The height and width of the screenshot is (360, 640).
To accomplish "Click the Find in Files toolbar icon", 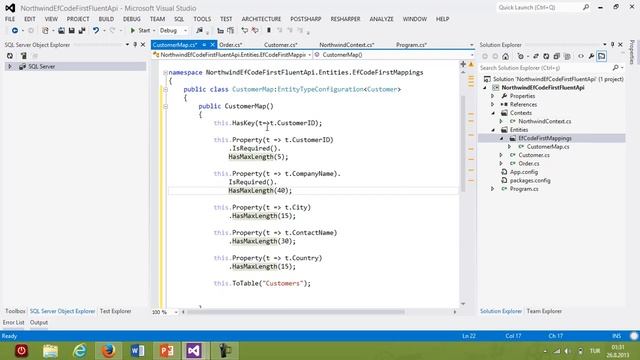I will point(199,31).
